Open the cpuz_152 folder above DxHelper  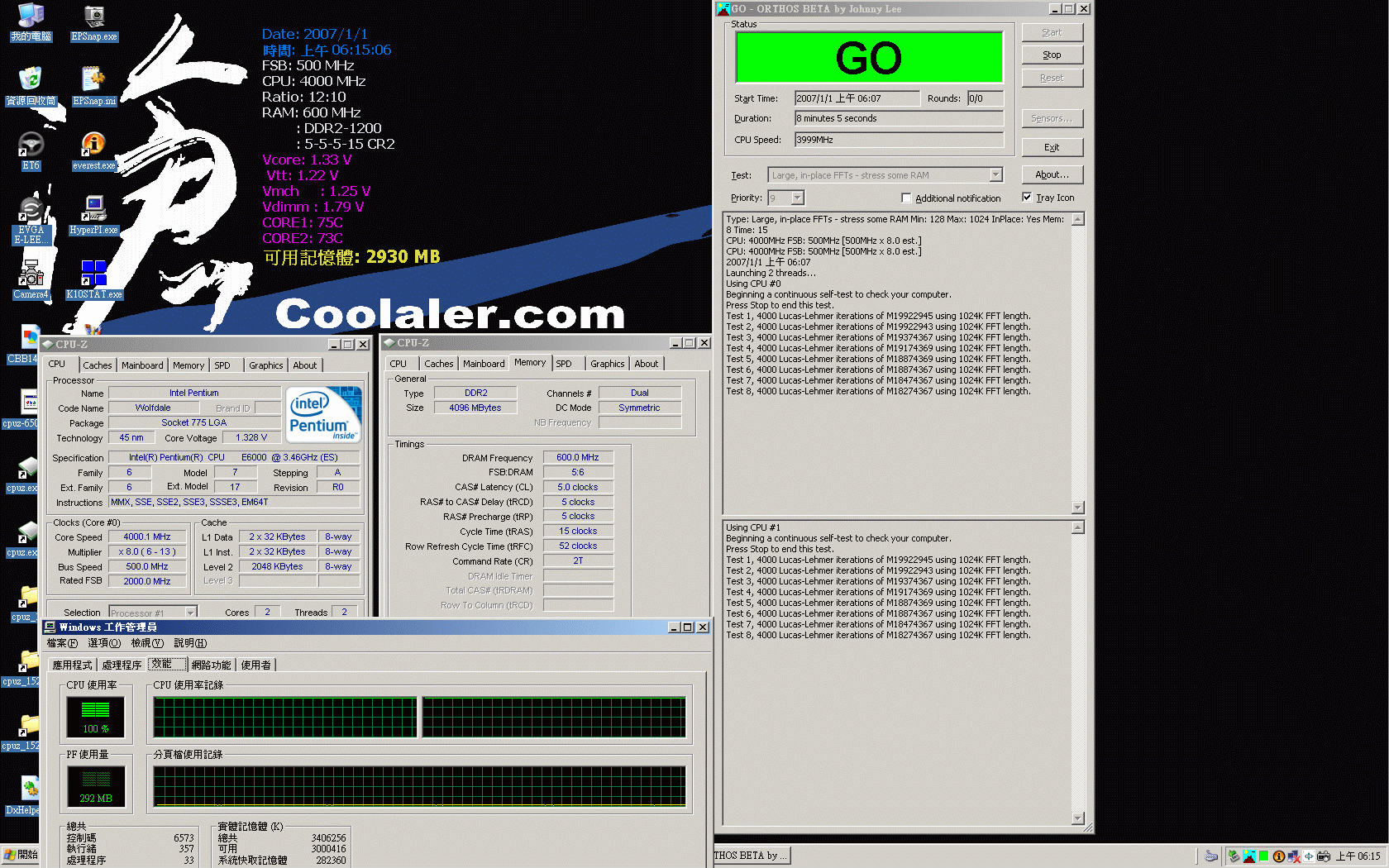pos(23,732)
